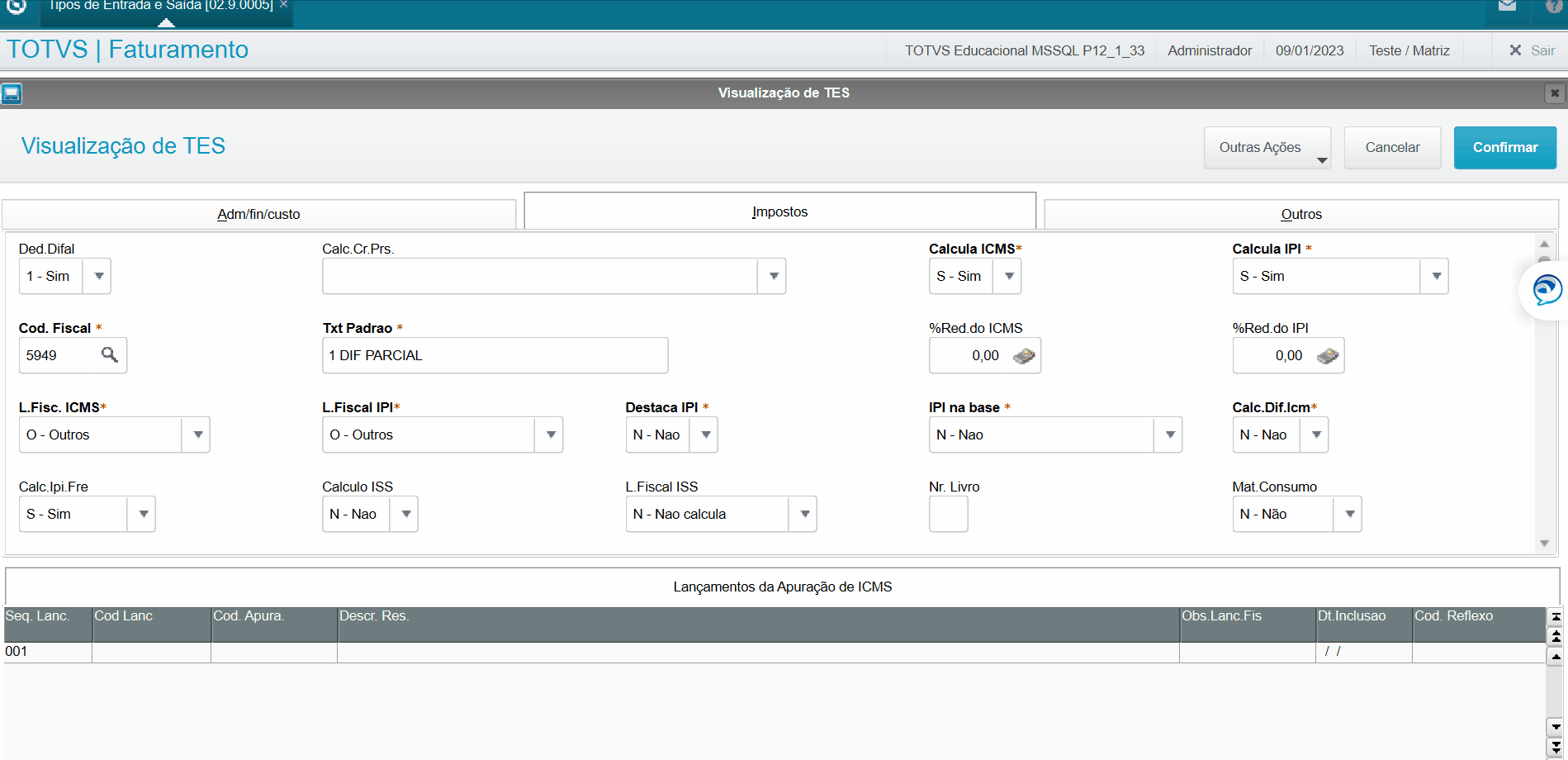Click into the Txt Padrao text field

point(495,356)
